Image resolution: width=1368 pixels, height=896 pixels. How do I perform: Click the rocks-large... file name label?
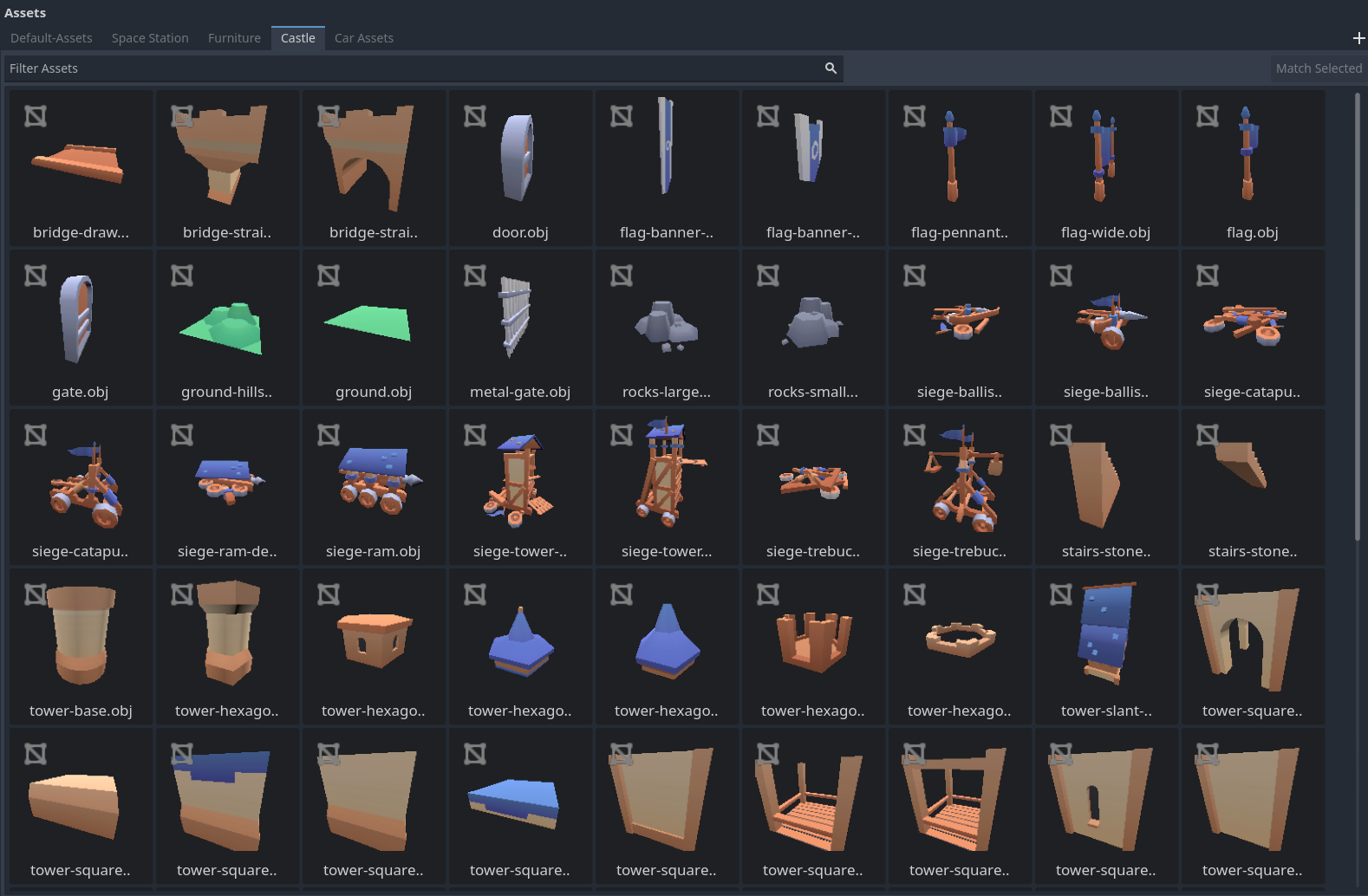[667, 392]
